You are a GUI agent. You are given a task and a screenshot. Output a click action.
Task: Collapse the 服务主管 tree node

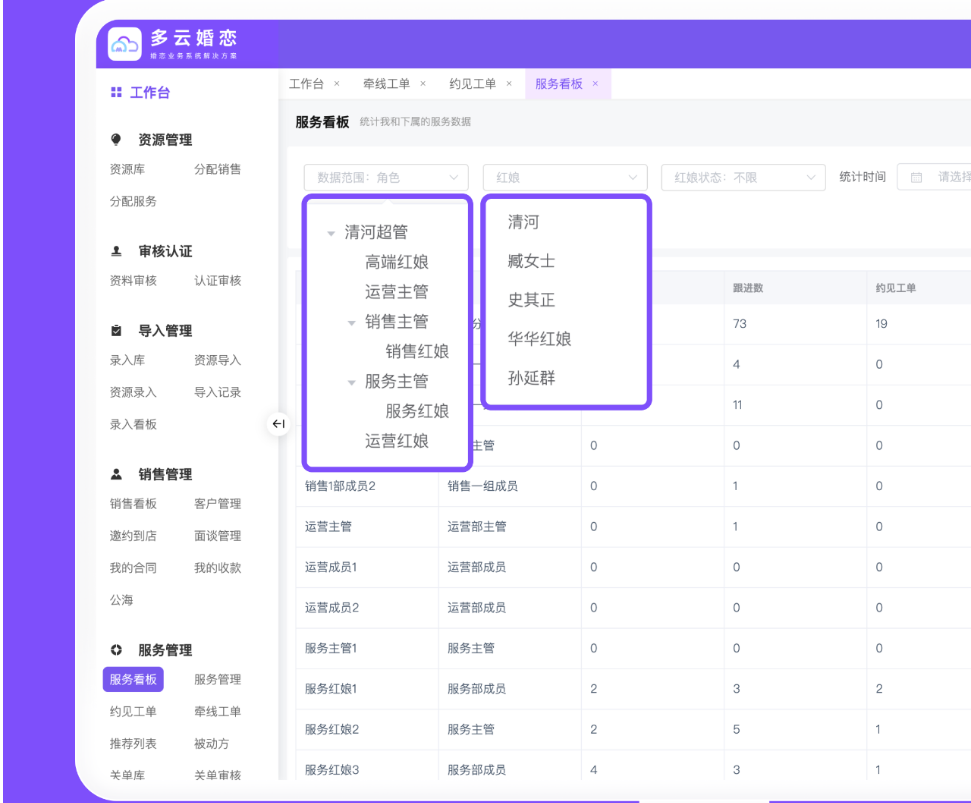point(351,382)
